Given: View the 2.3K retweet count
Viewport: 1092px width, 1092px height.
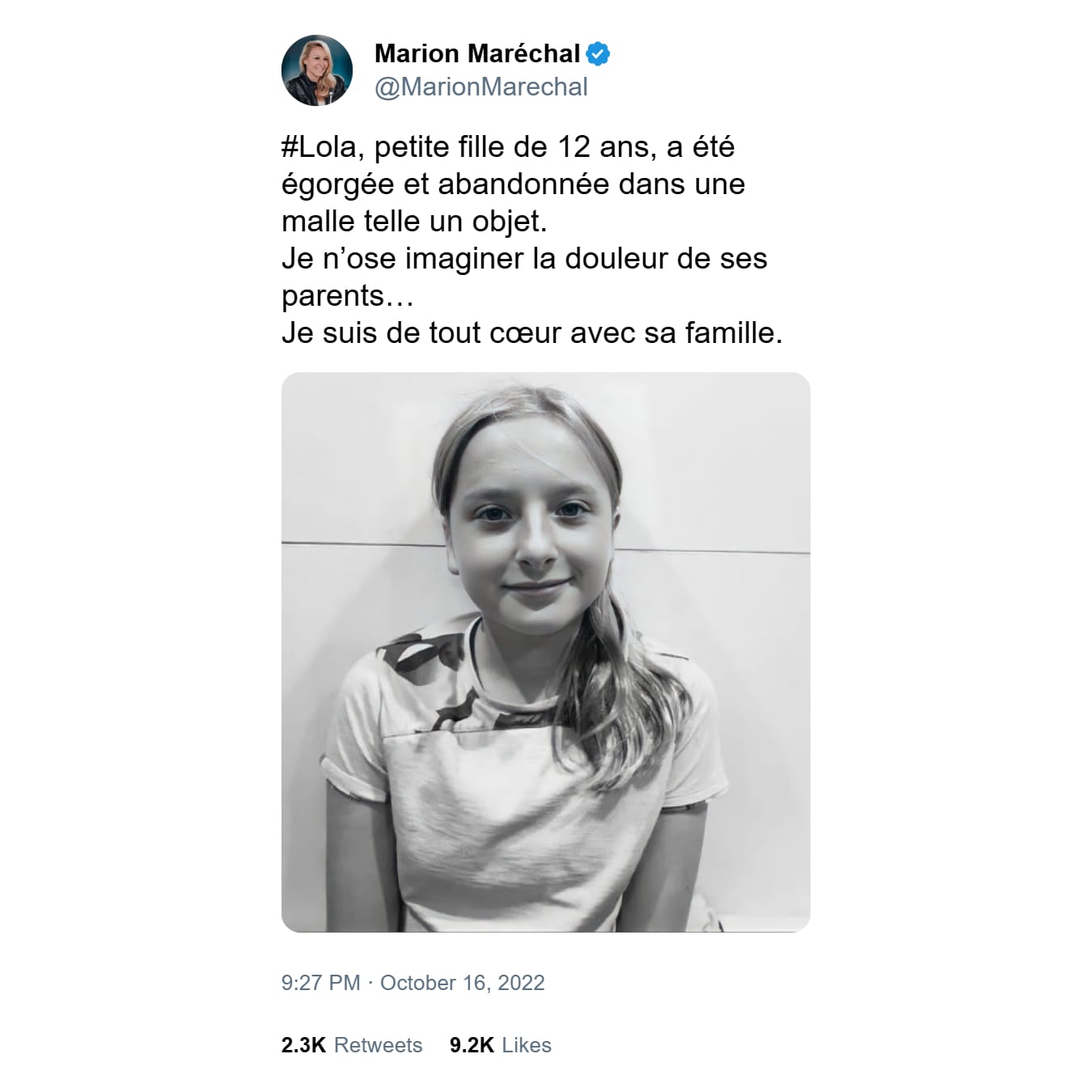Looking at the screenshot, I should point(303,1045).
